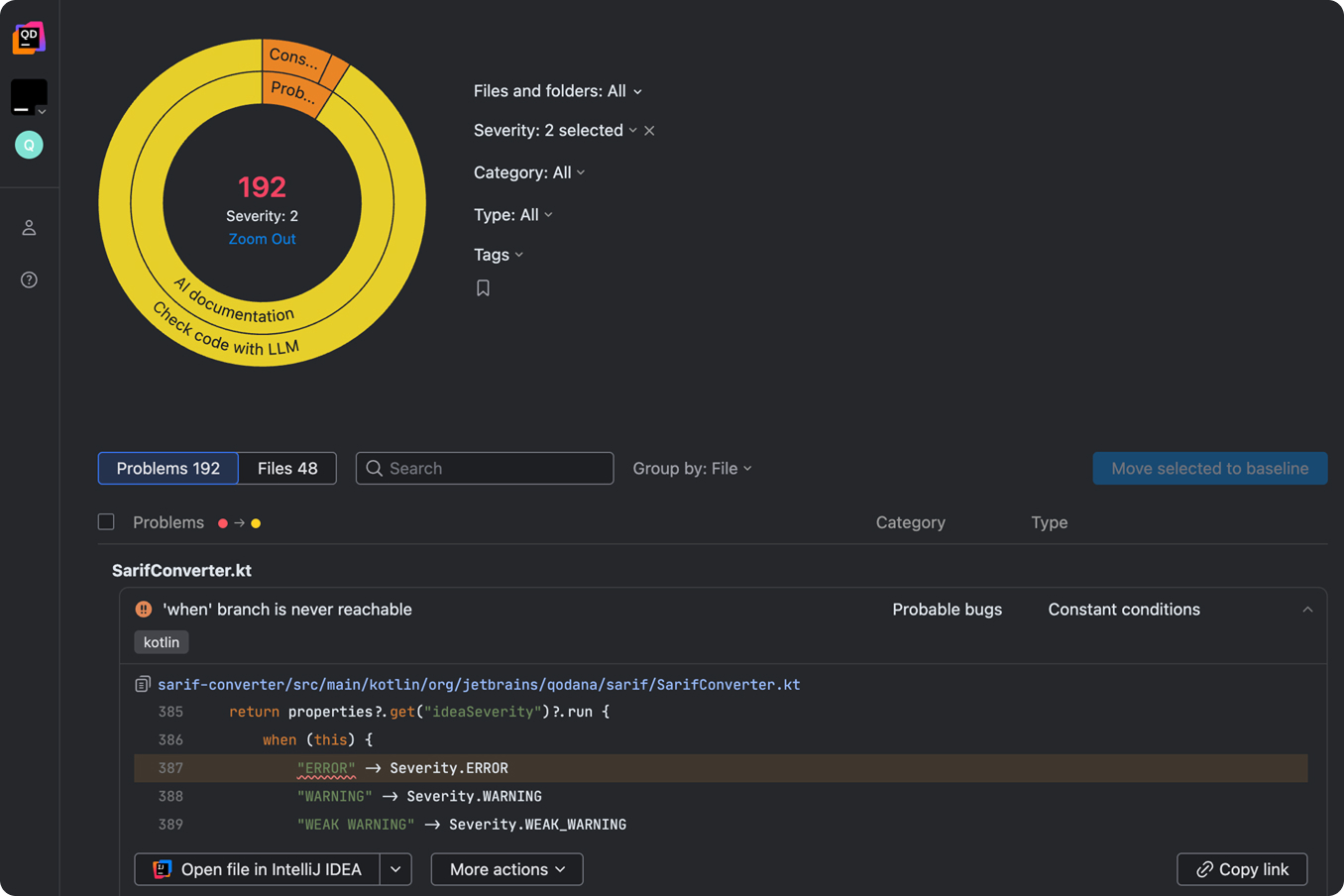1344x896 pixels.
Task: Expand the Files and folders filter dropdown
Action: tap(557, 91)
